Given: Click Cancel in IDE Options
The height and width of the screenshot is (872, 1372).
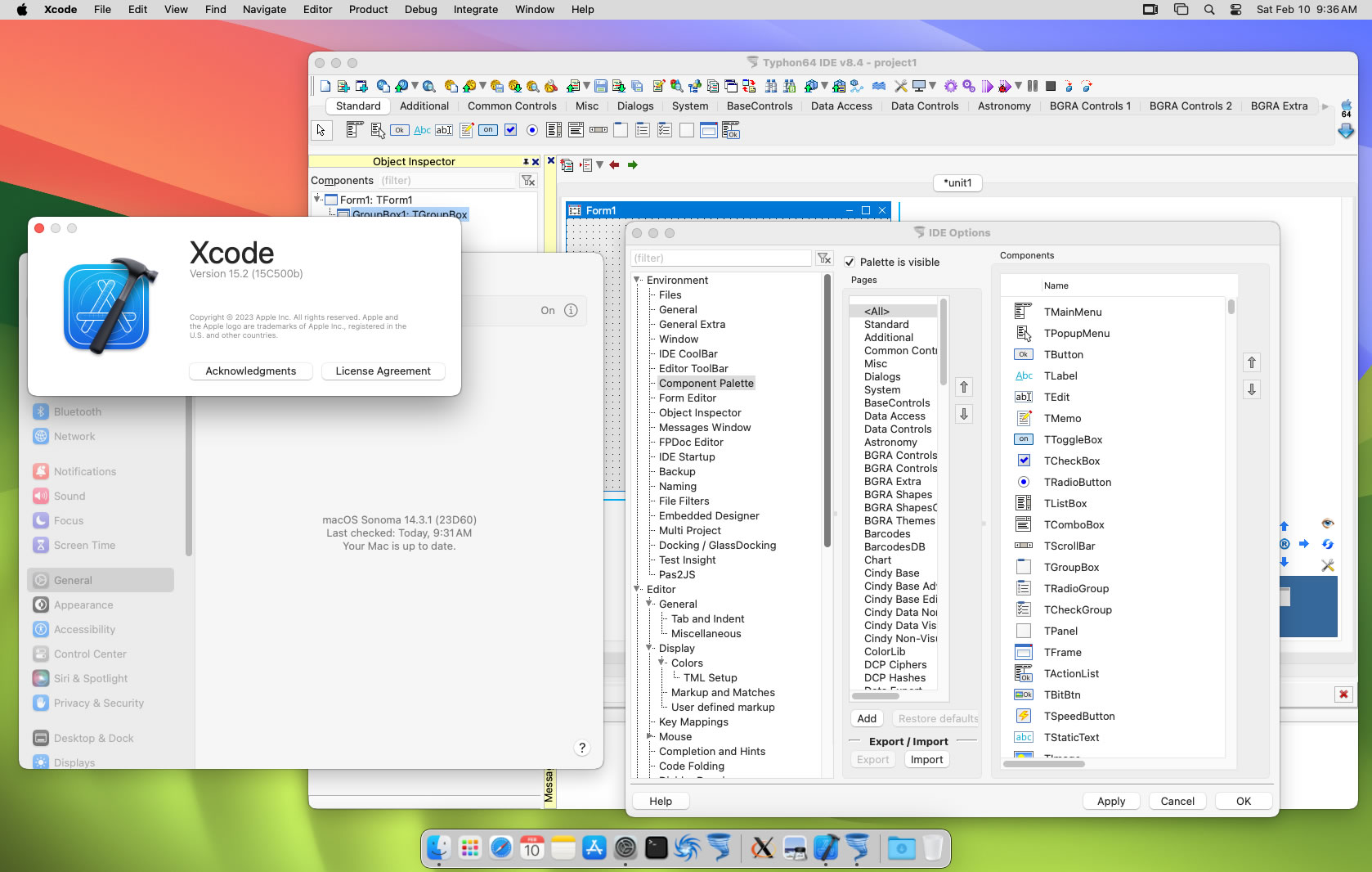Looking at the screenshot, I should coord(1177,801).
